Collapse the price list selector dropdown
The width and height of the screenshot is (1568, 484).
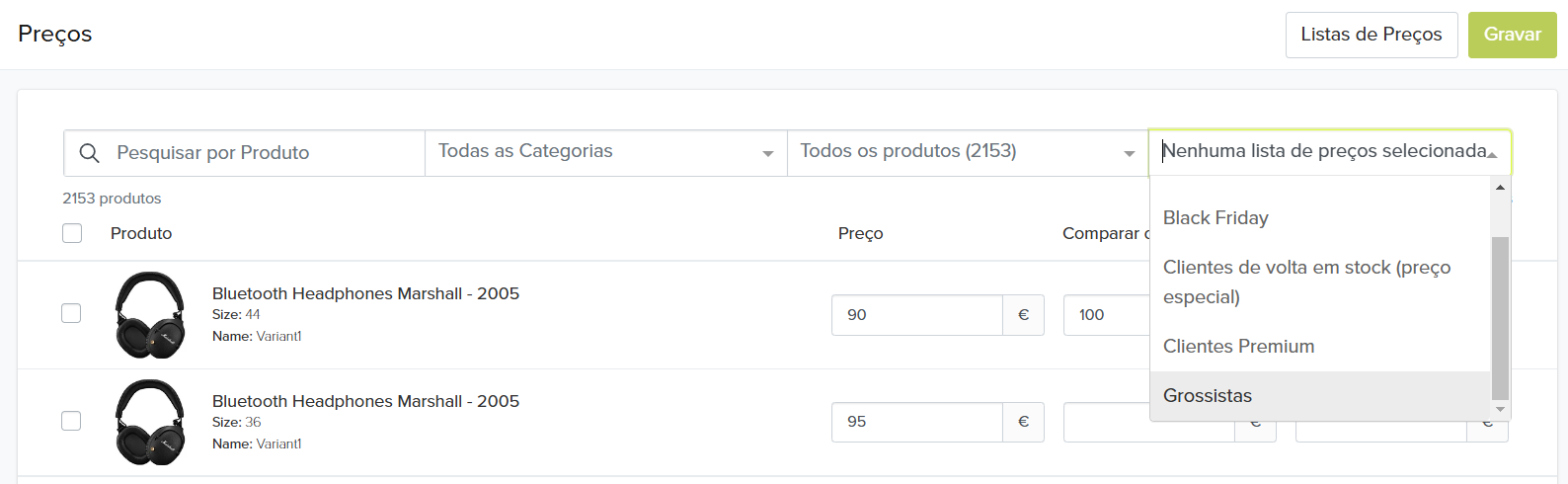click(1492, 154)
